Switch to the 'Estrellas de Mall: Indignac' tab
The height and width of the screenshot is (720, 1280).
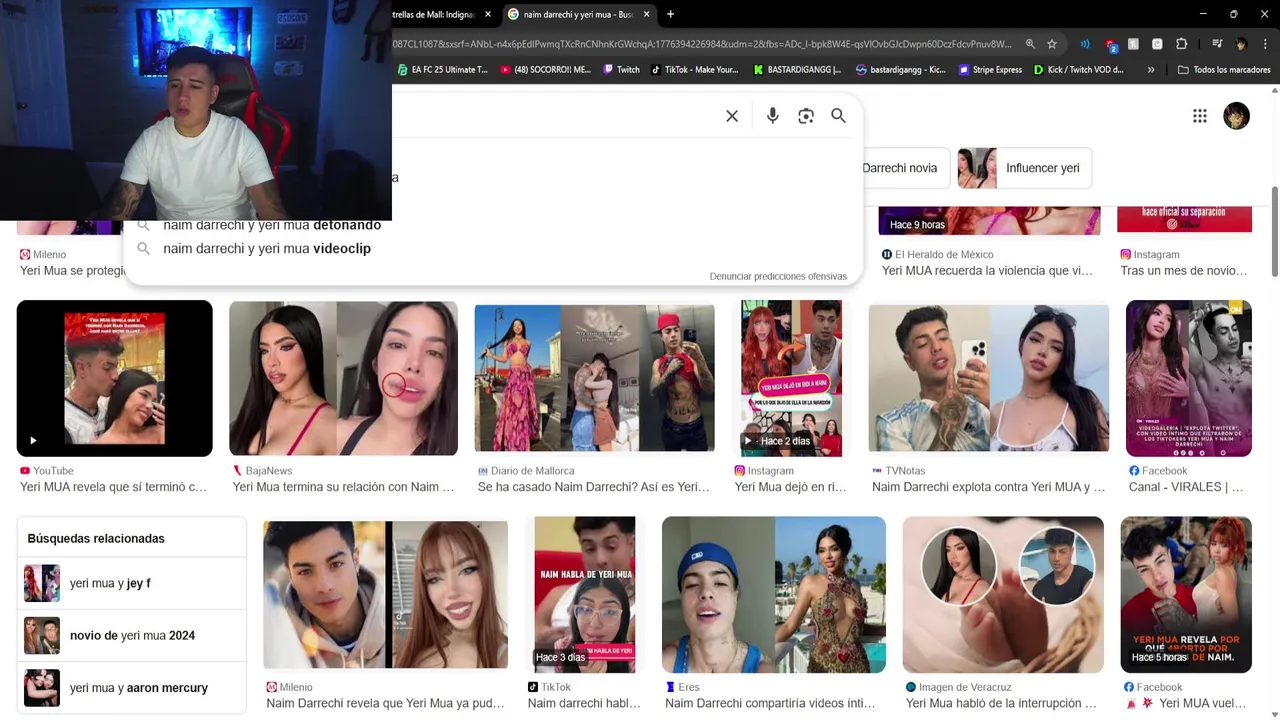tap(436, 14)
